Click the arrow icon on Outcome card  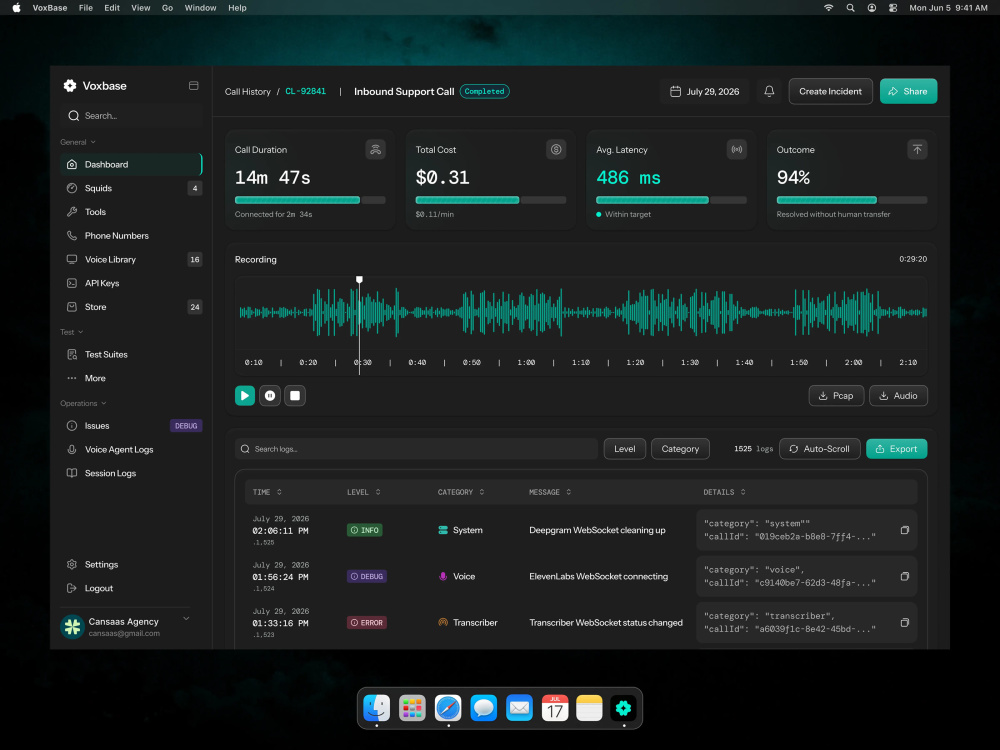coord(917,150)
